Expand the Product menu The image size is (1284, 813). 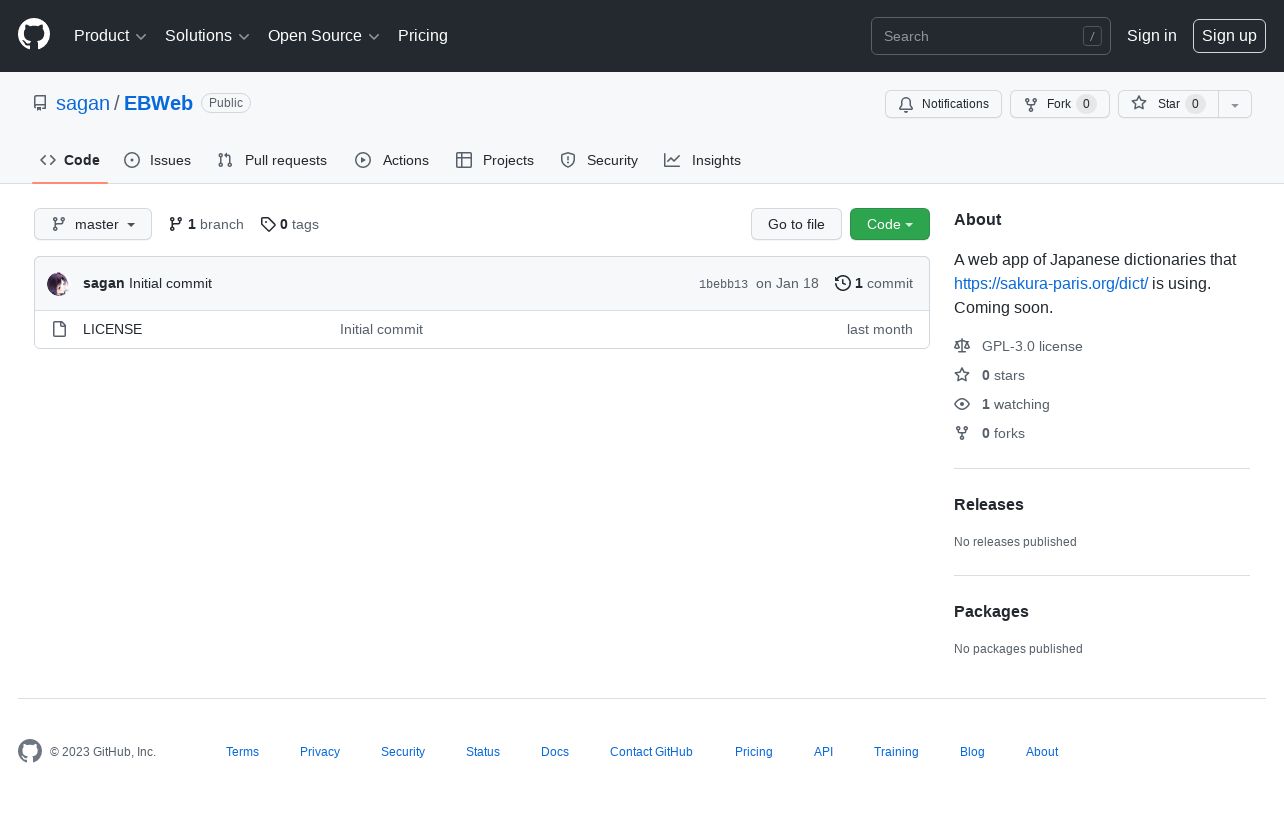pyautogui.click(x=110, y=36)
